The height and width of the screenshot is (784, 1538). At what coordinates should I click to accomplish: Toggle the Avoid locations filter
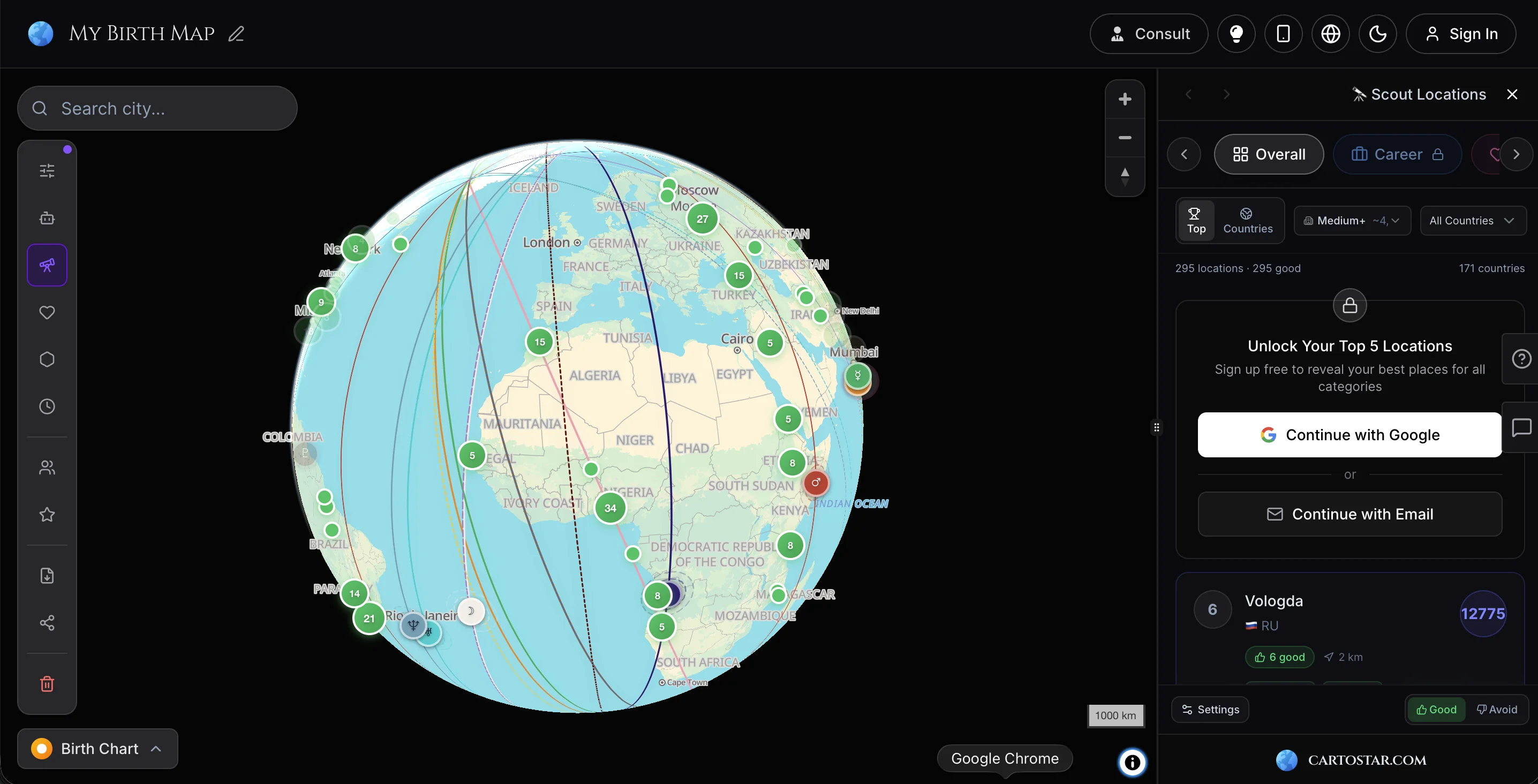[x=1497, y=710]
